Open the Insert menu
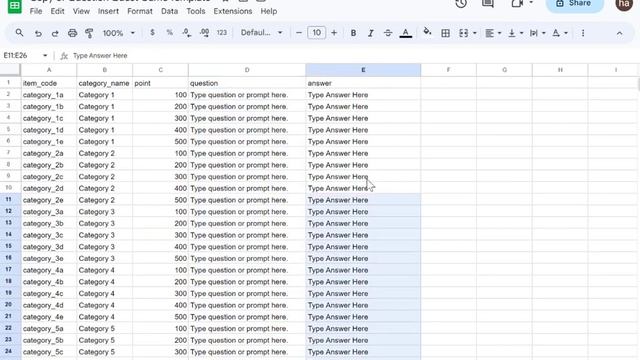This screenshot has height=360, width=640. tap(108, 11)
